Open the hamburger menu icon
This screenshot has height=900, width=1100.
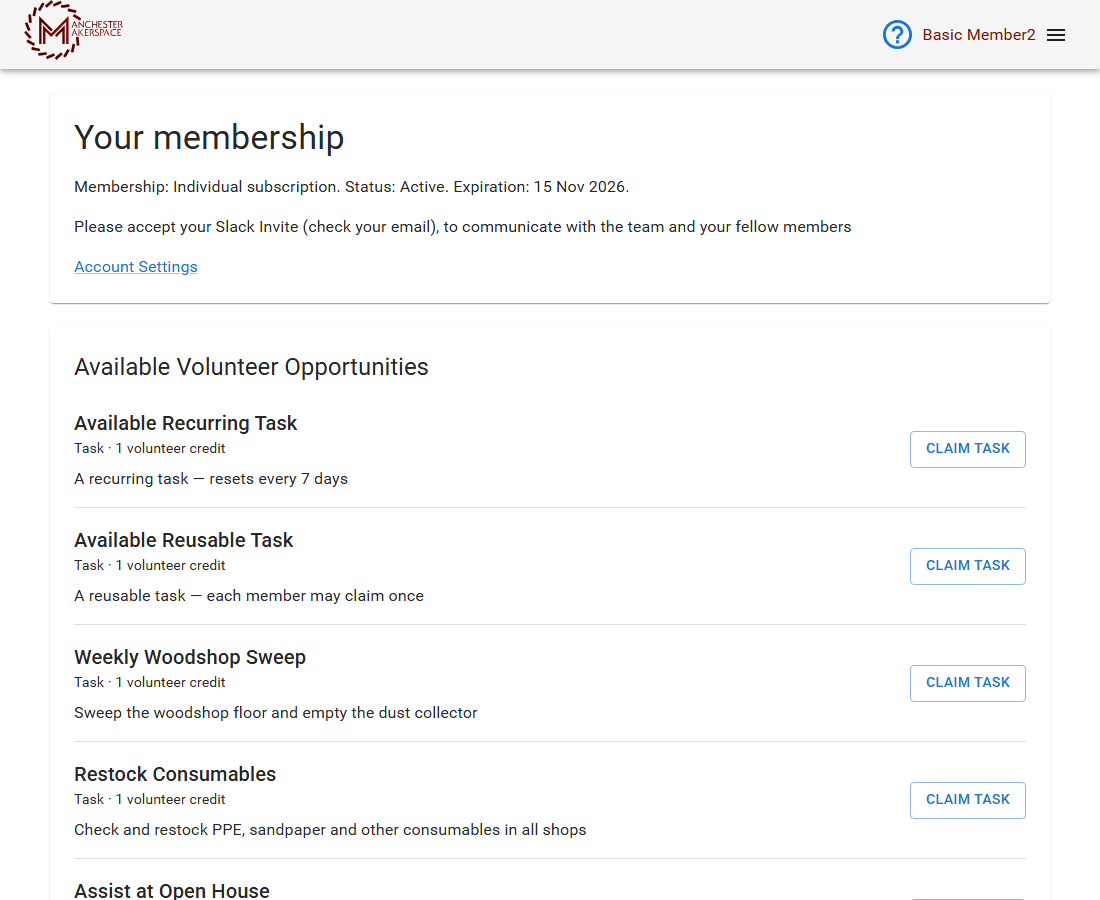tap(1056, 35)
